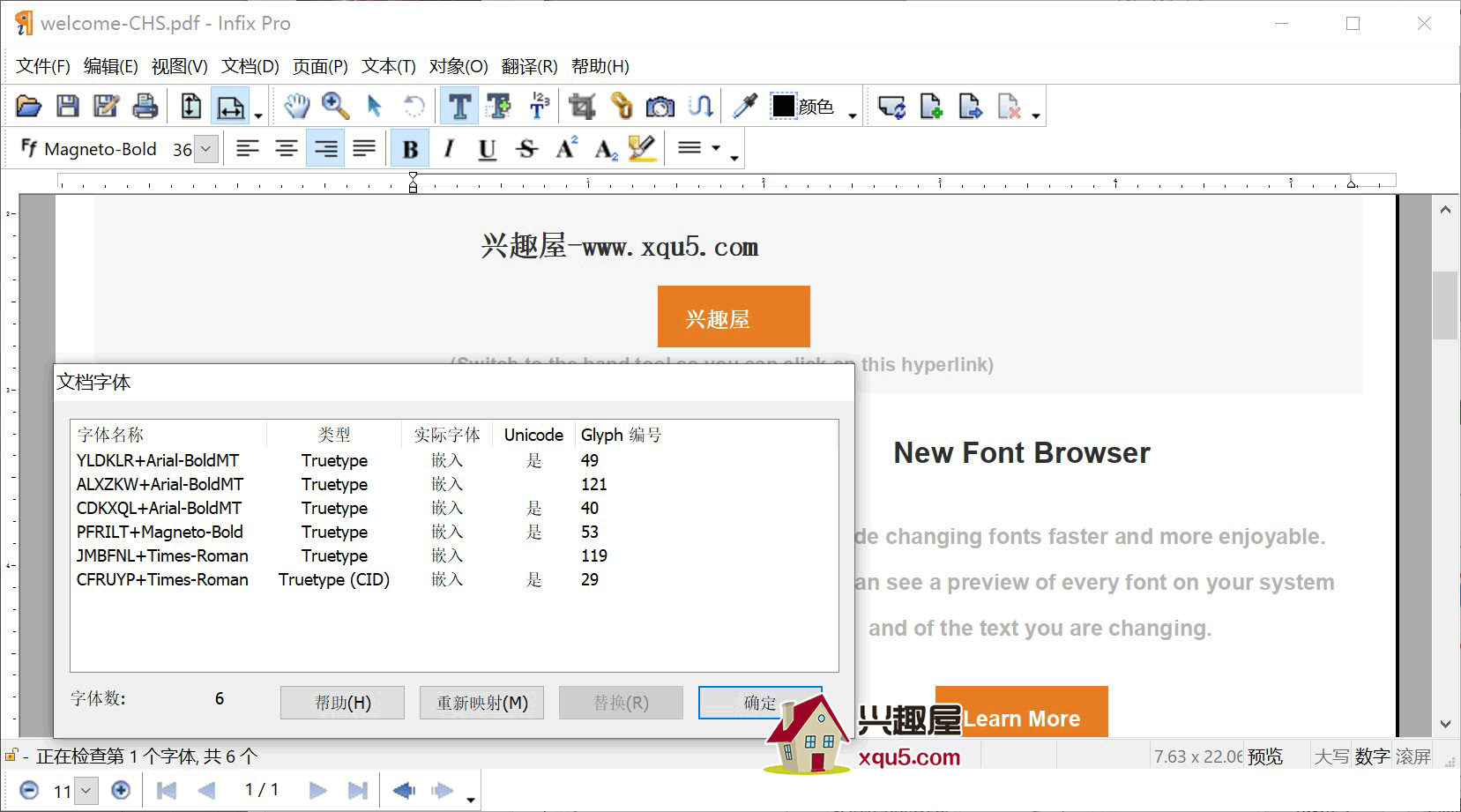Choose the Zoom magnifier tool

[336, 107]
